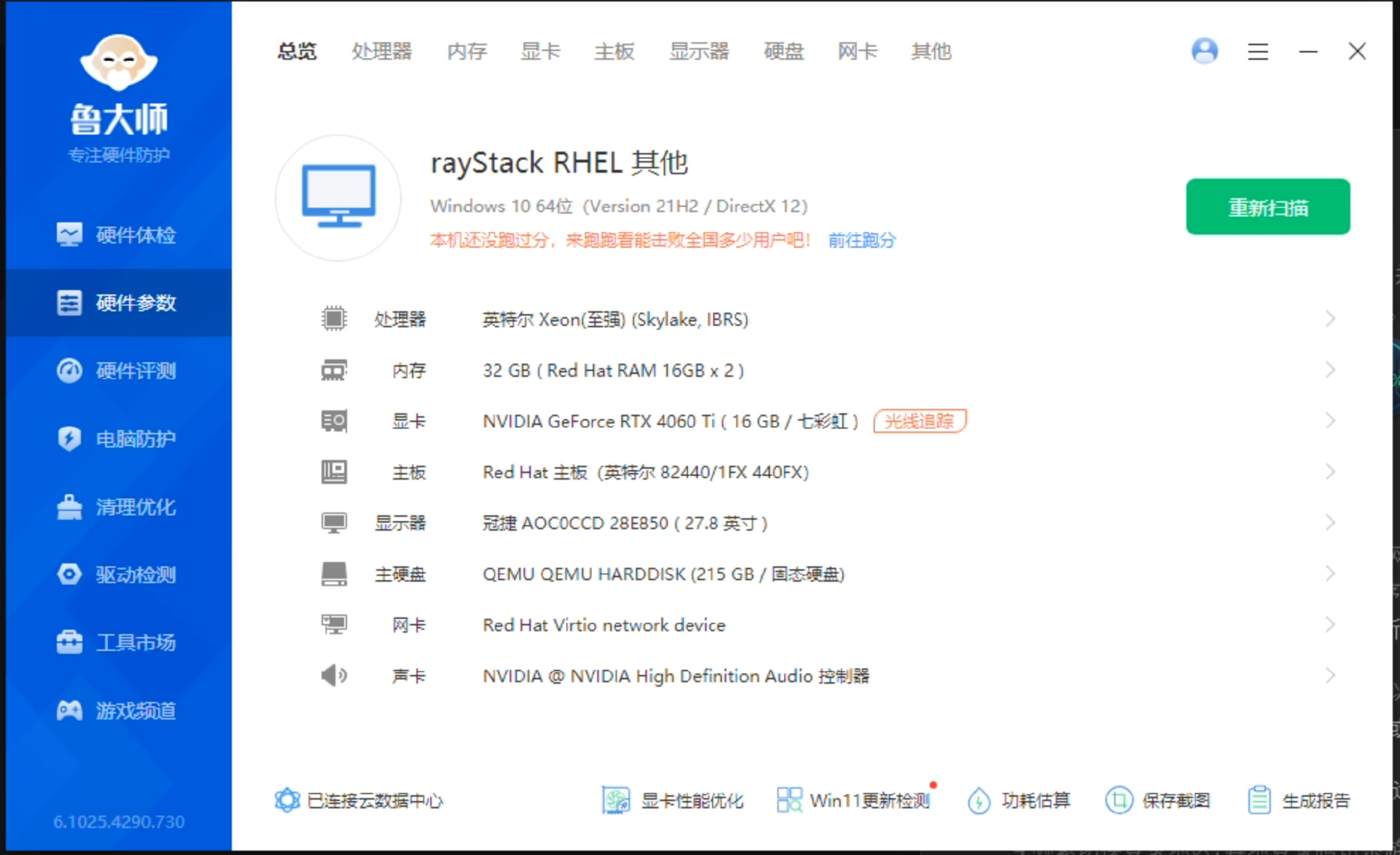Expand the Virtio network device chevron
The width and height of the screenshot is (1400, 855).
point(1330,625)
